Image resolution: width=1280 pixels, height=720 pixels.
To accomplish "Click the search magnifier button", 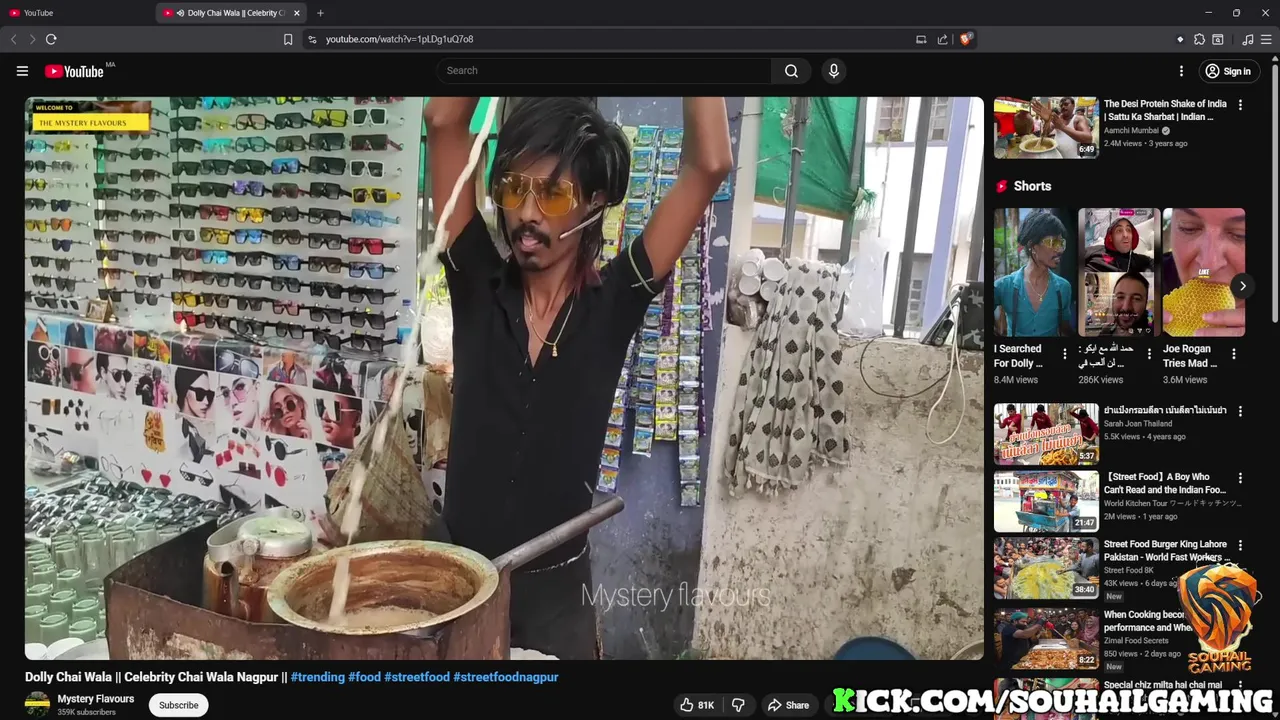I will [791, 71].
